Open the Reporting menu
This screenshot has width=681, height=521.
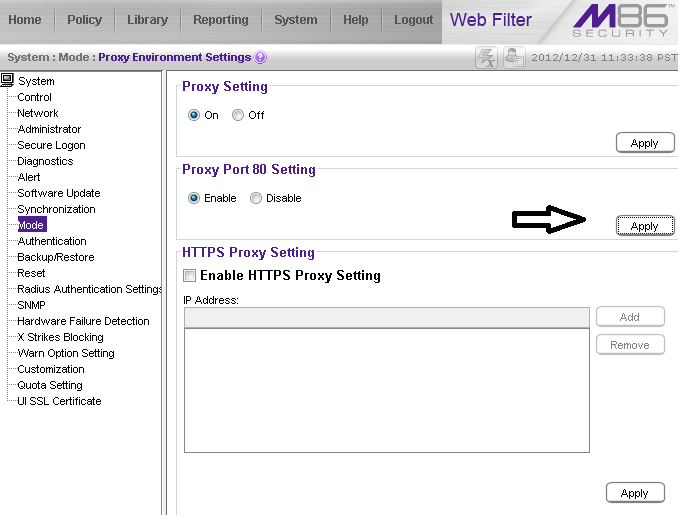pos(221,20)
